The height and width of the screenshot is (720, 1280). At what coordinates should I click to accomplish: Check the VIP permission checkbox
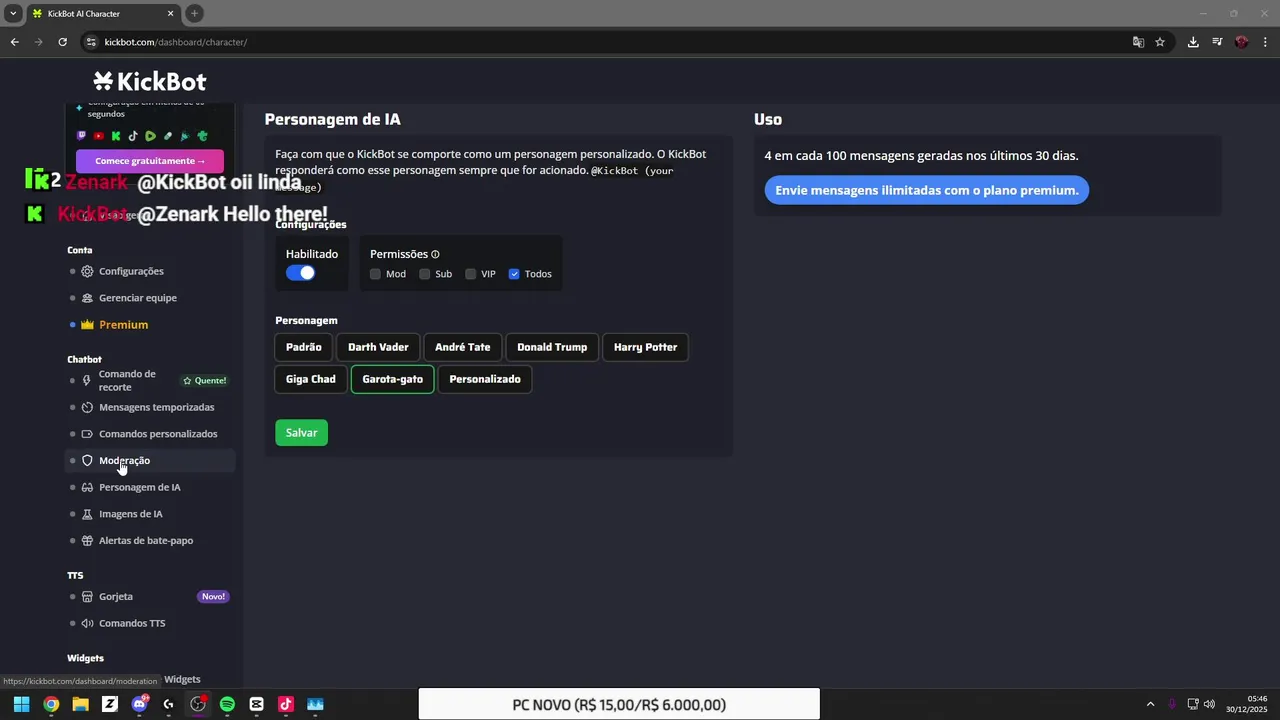pyautogui.click(x=471, y=274)
